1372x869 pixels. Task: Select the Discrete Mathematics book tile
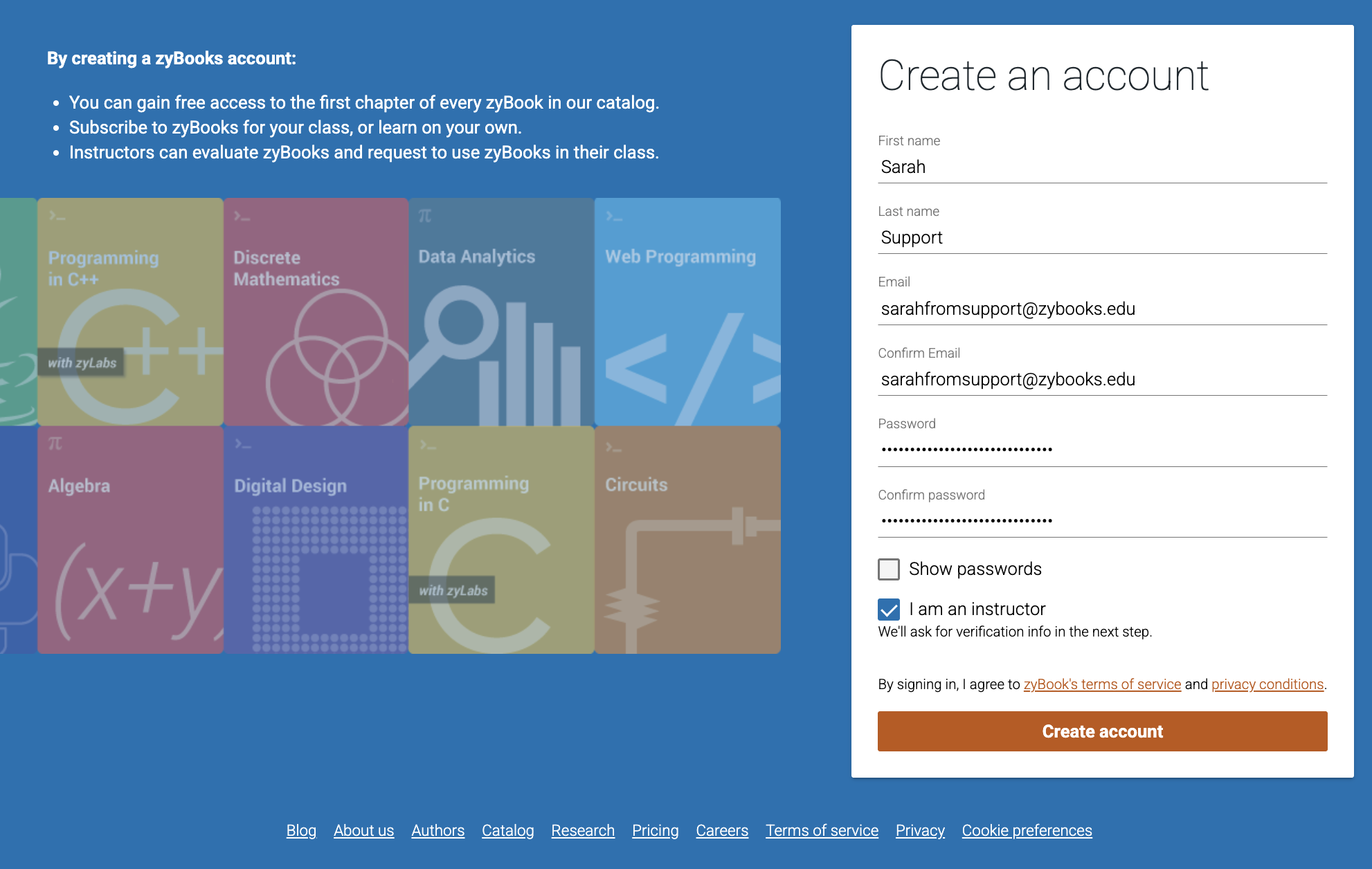[316, 311]
